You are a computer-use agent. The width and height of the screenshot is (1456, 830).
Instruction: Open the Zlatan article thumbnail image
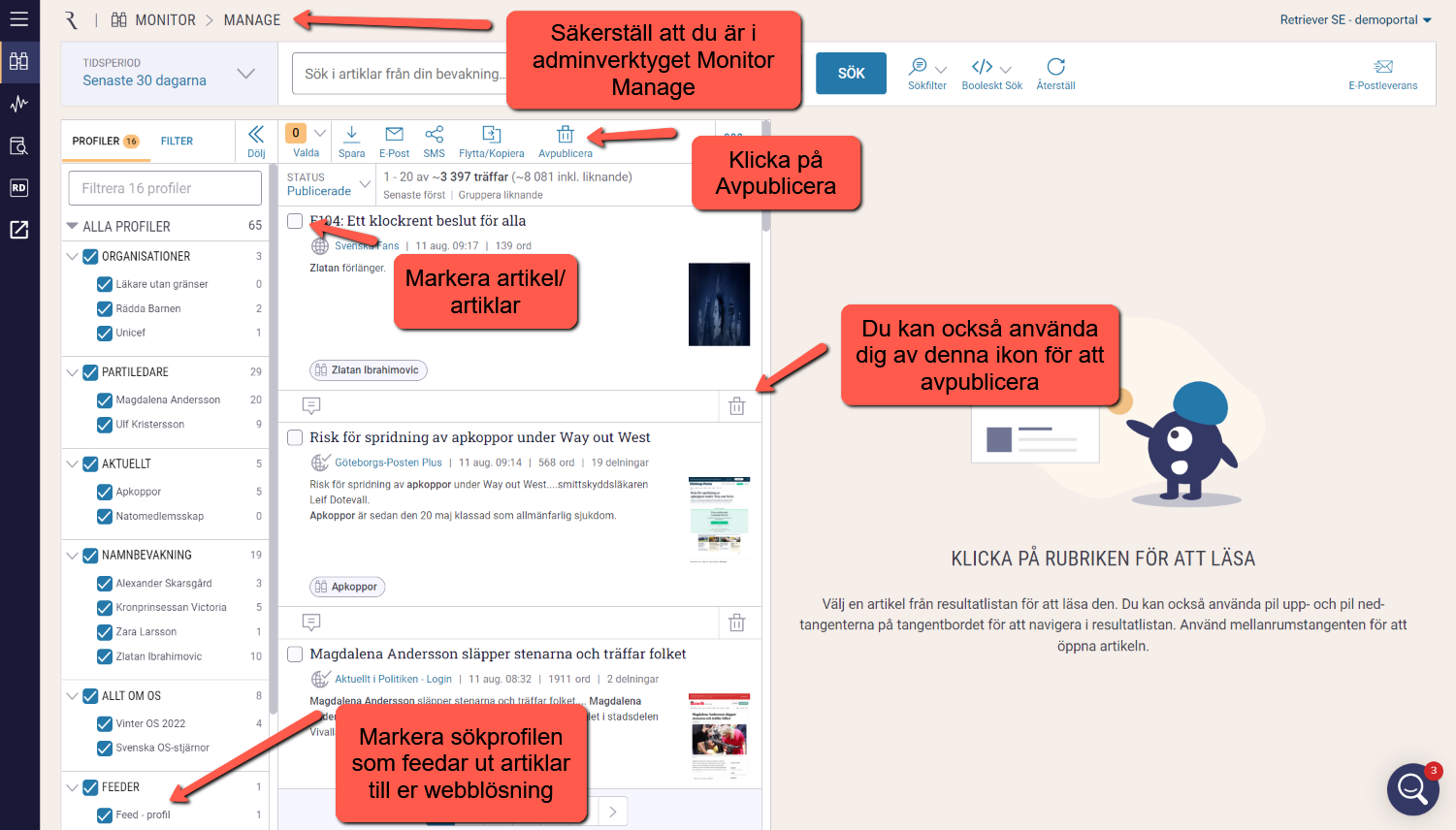[719, 304]
